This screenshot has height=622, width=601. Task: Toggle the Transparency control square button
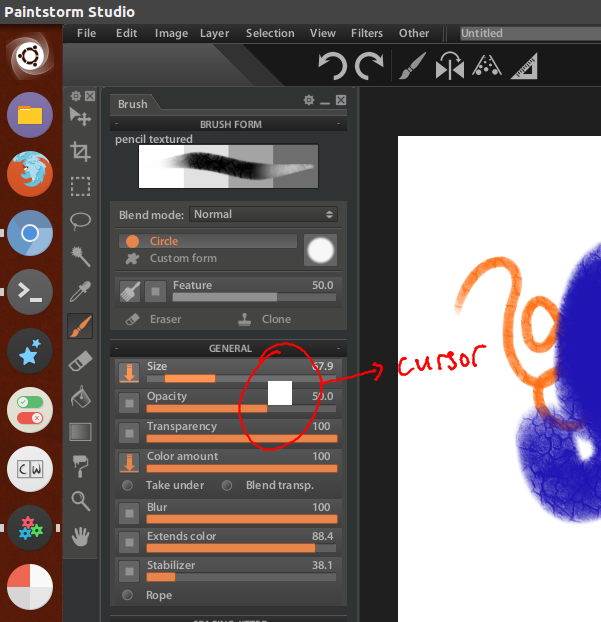click(x=129, y=433)
